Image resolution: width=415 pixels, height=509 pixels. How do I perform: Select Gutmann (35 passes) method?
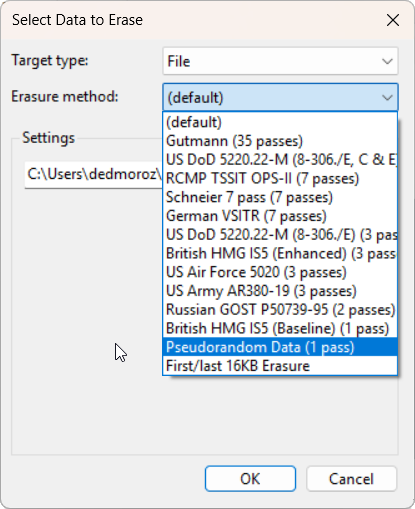[x=280, y=141]
